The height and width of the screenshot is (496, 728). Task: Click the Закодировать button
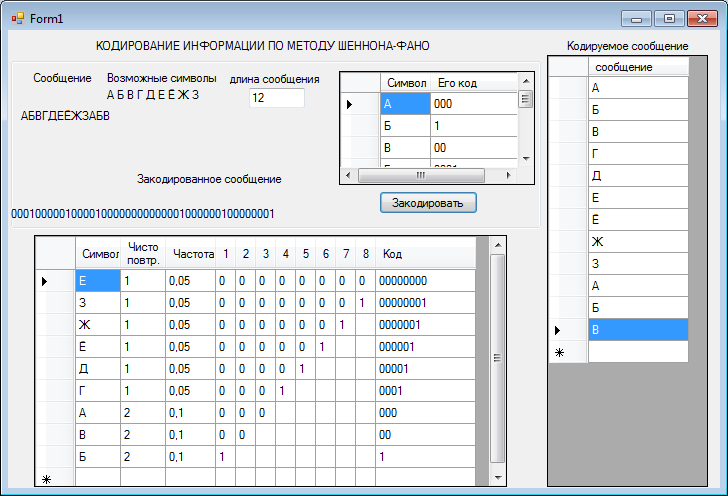[428, 203]
